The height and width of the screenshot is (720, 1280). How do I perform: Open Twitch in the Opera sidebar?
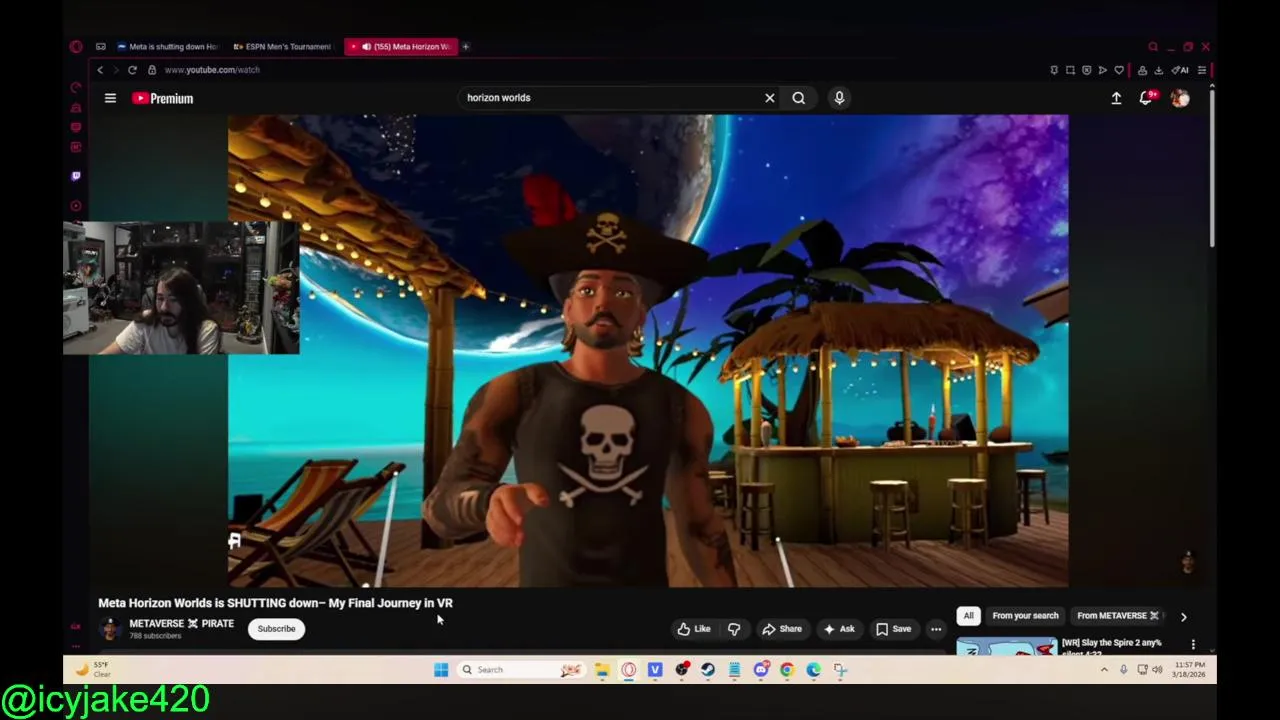click(x=76, y=176)
